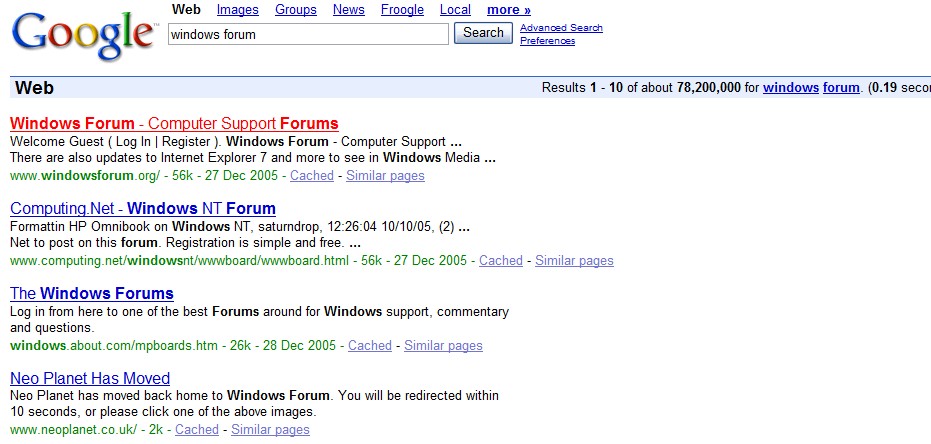Open the Computing.Net Windows NT Forum result
Viewport: 931px width, 444px height.
142,208
